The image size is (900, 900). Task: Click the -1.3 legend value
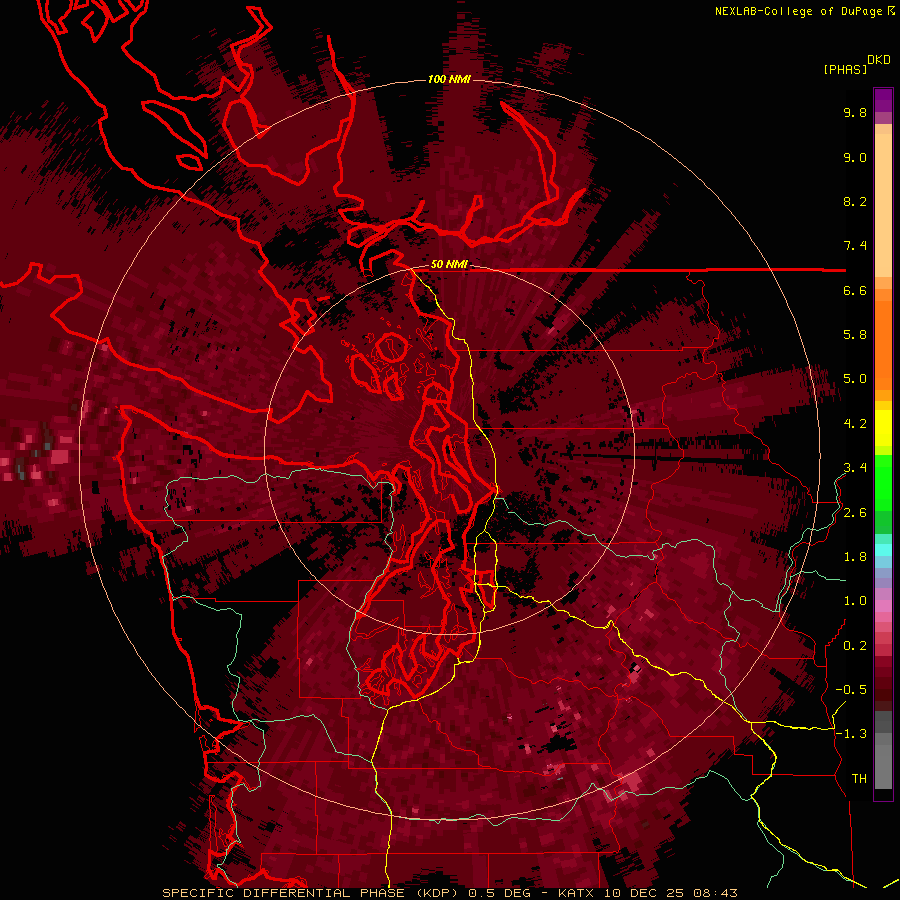(x=851, y=734)
